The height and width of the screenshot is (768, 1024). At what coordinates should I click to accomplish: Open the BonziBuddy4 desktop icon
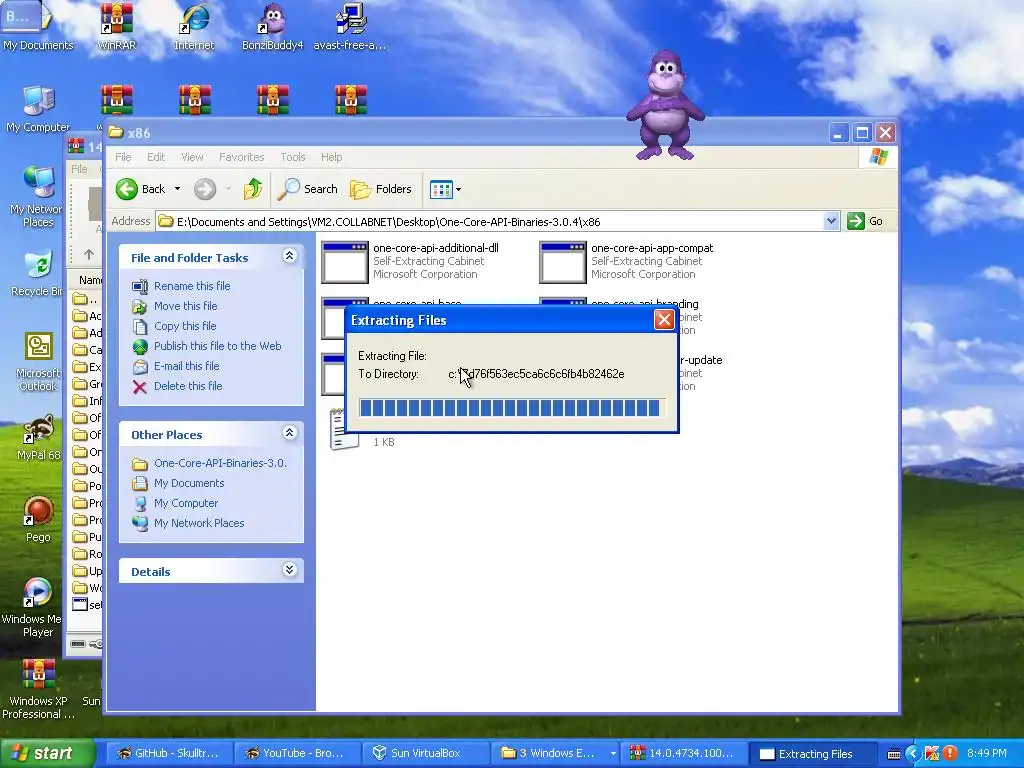(x=272, y=27)
